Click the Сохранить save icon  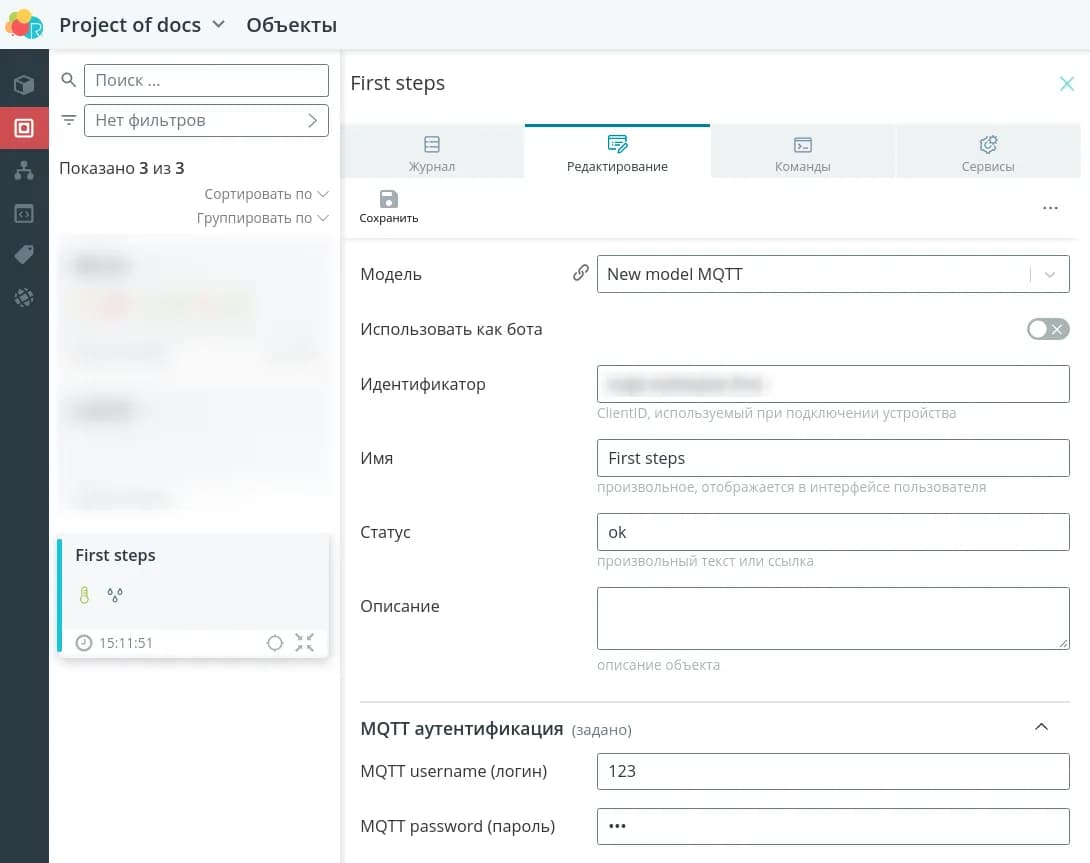[x=389, y=200]
